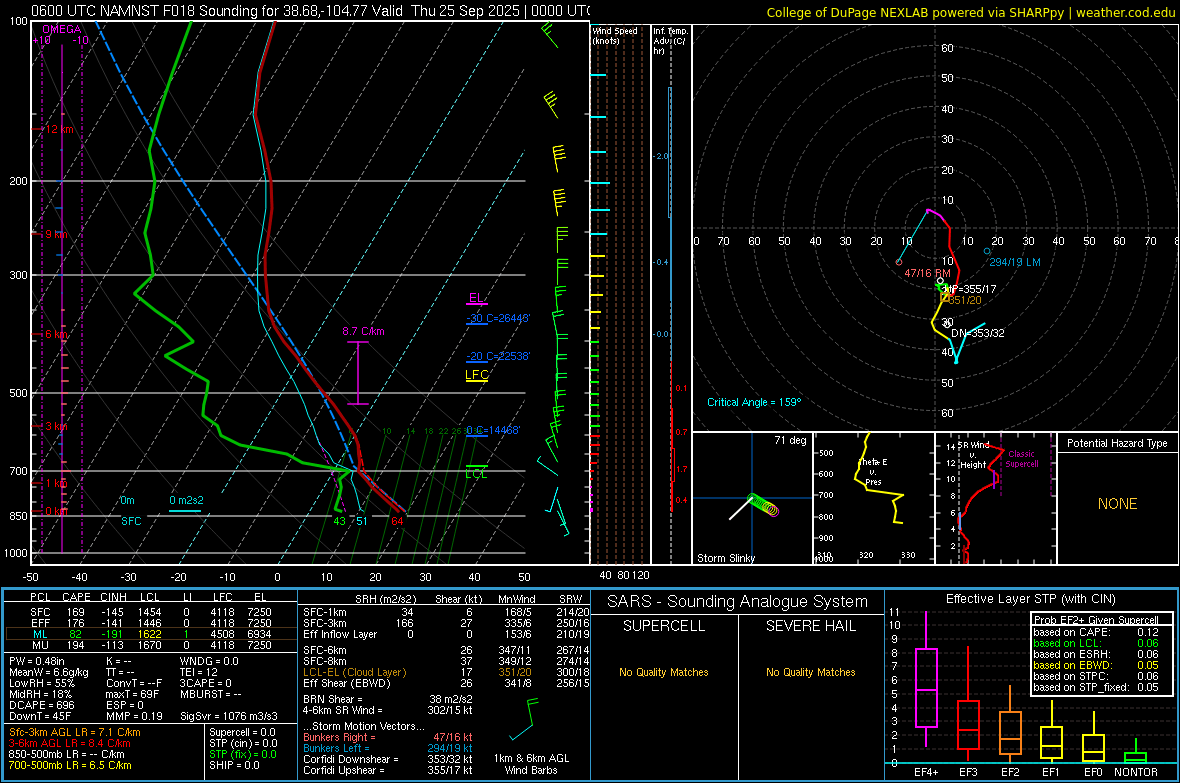Click the 3 km height marker
The height and width of the screenshot is (783, 1180).
pos(56,427)
